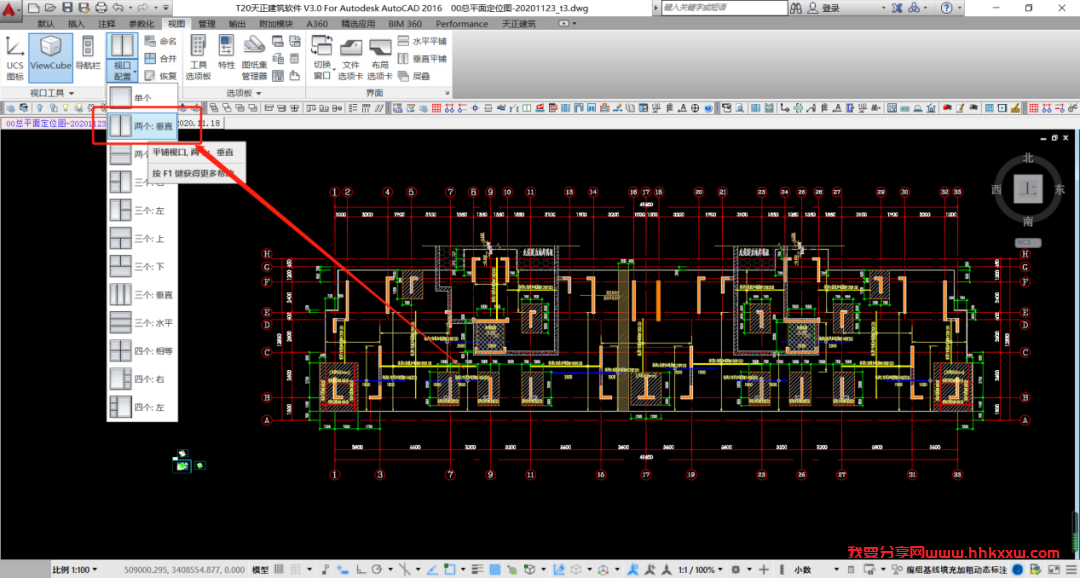Click 垂直平铺 tile vertically
The image size is (1080, 578).
422,59
